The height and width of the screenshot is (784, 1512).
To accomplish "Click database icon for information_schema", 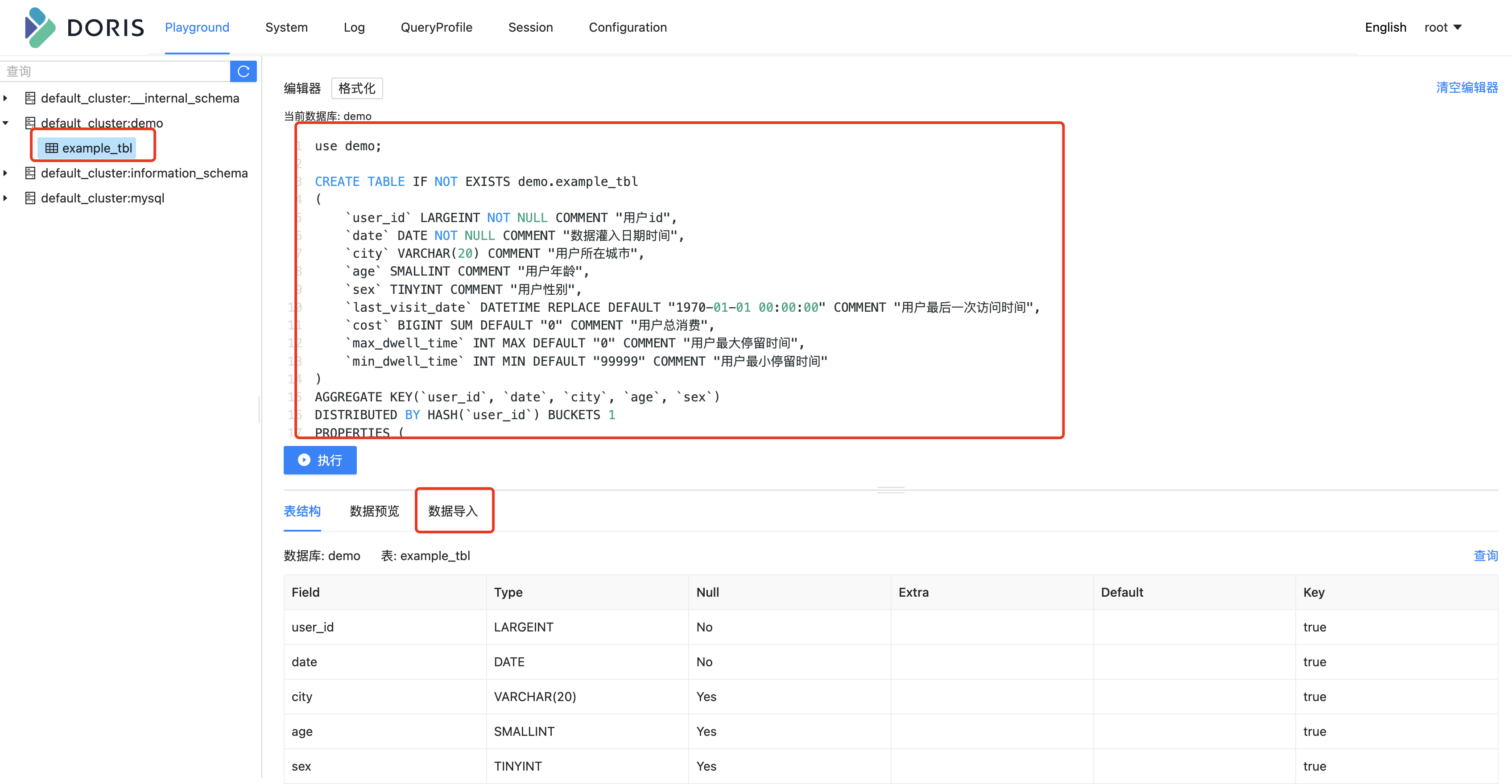I will pos(30,173).
